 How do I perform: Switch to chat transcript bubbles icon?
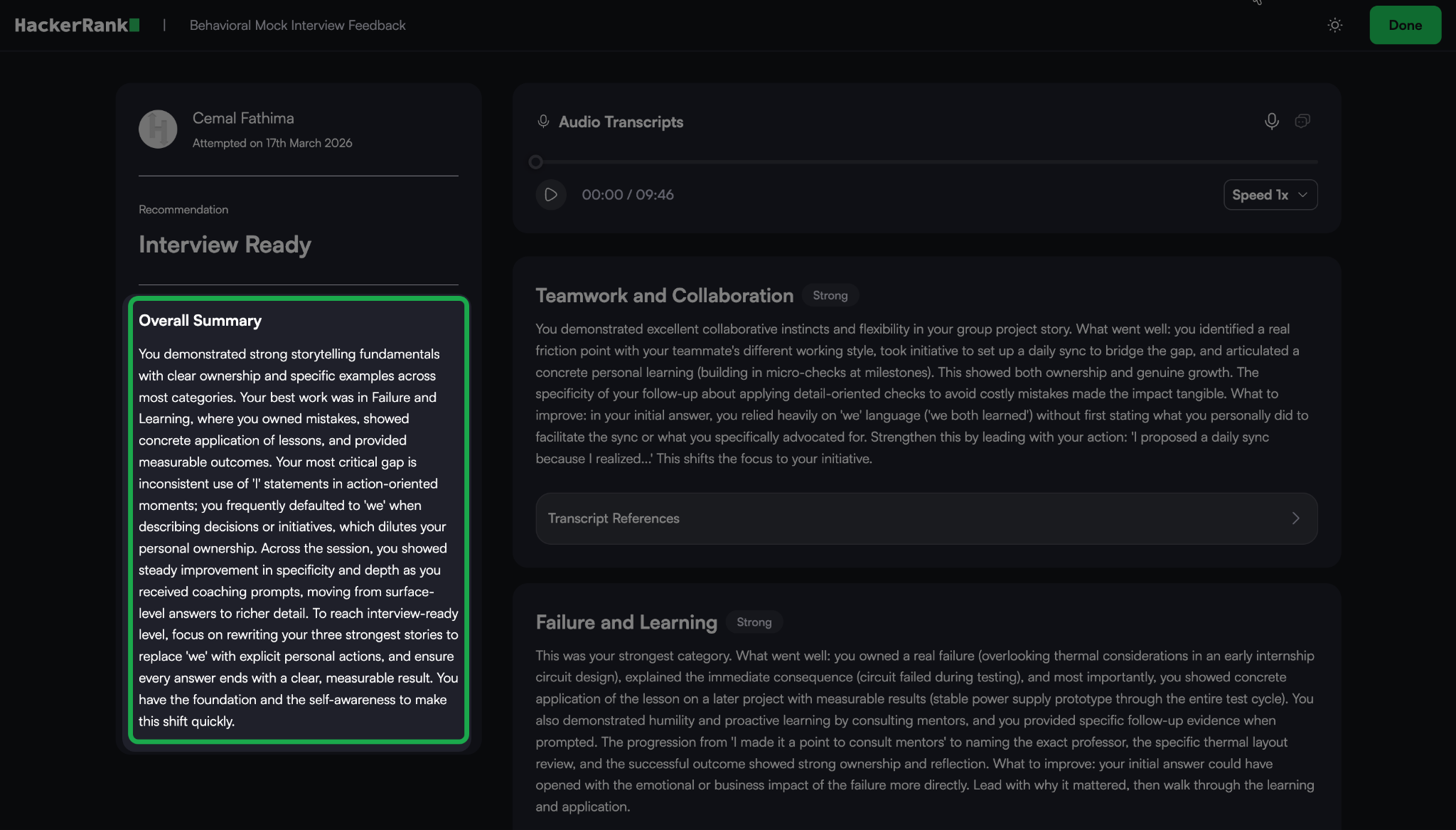(x=1302, y=121)
